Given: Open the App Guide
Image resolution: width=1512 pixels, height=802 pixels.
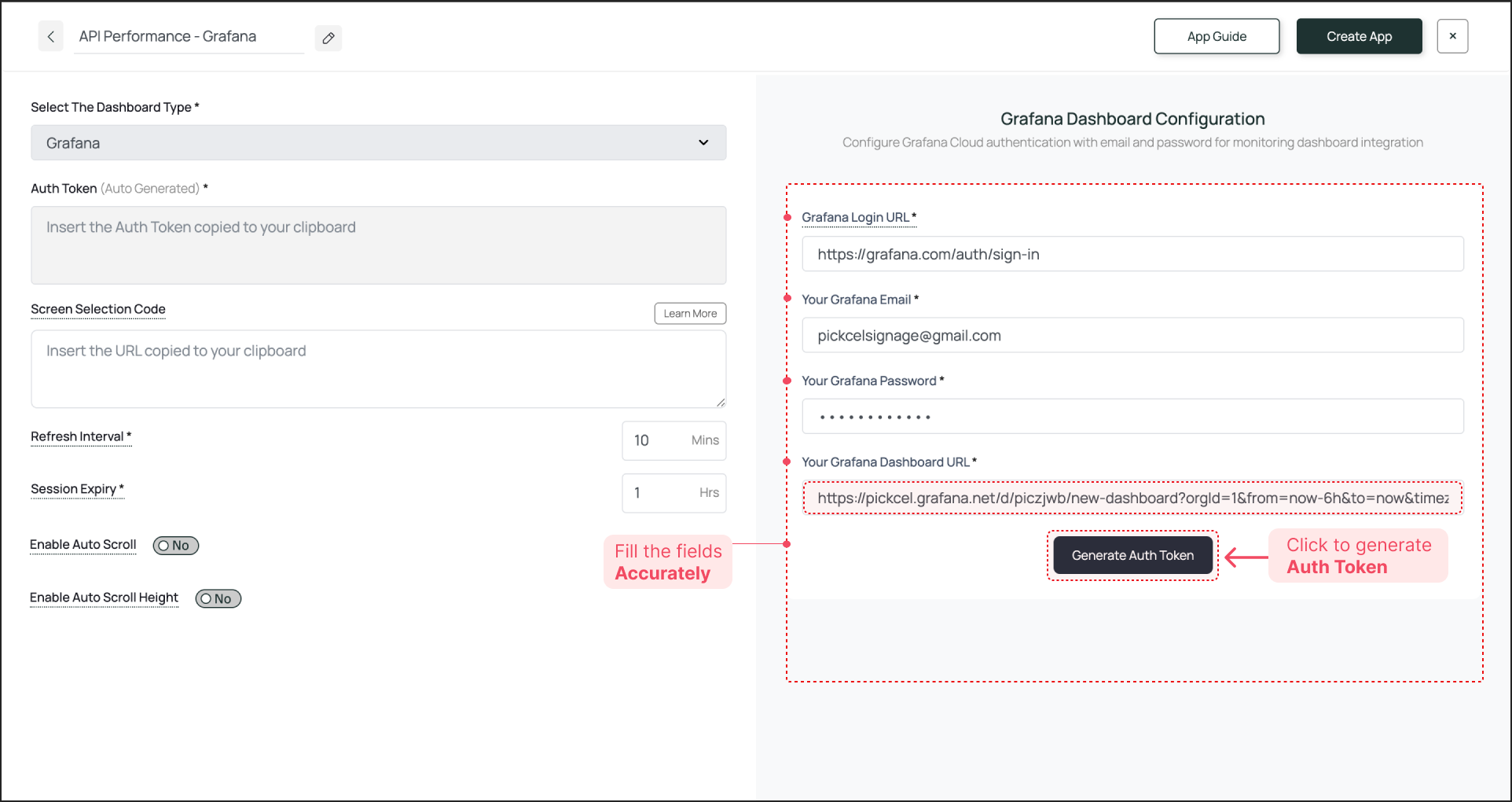Looking at the screenshot, I should pyautogui.click(x=1217, y=37).
